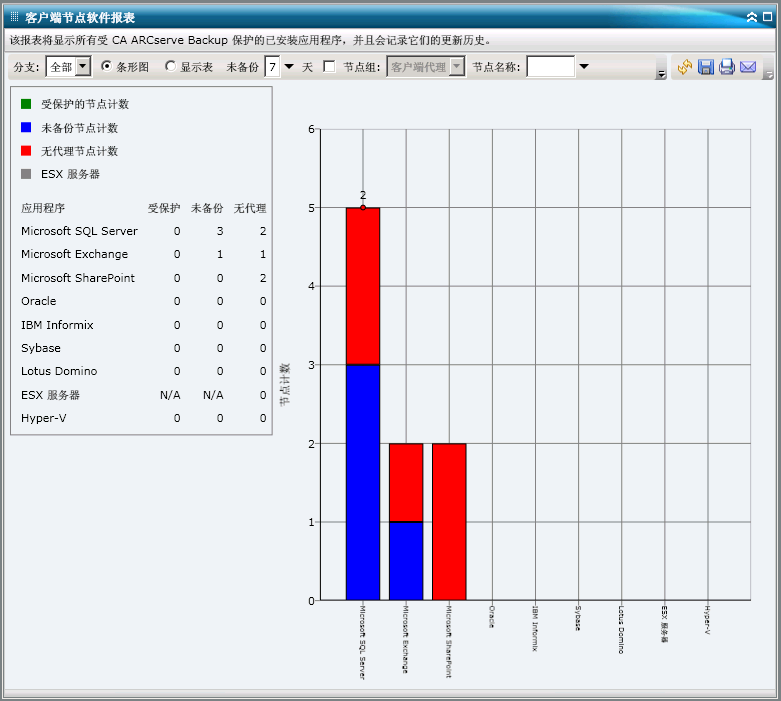Select the 显示表 radio button
The image size is (781, 701).
coord(170,66)
